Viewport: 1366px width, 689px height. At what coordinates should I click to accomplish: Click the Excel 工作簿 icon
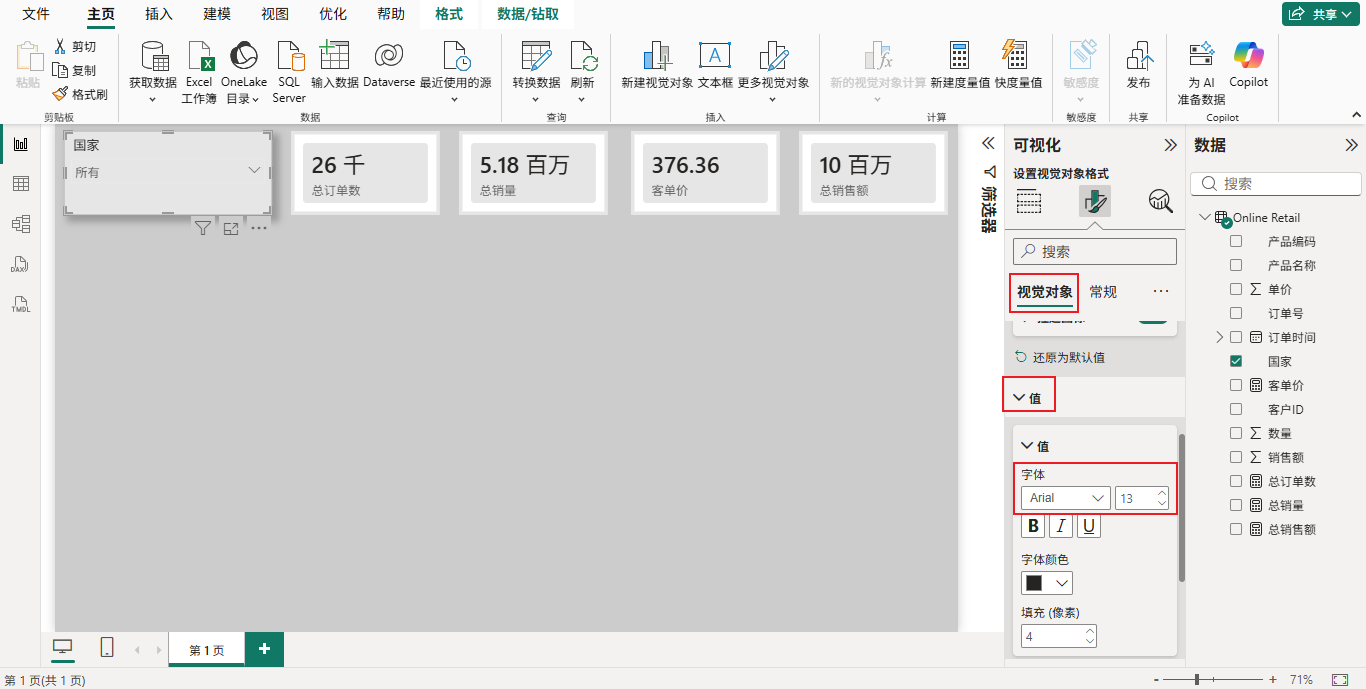click(199, 56)
